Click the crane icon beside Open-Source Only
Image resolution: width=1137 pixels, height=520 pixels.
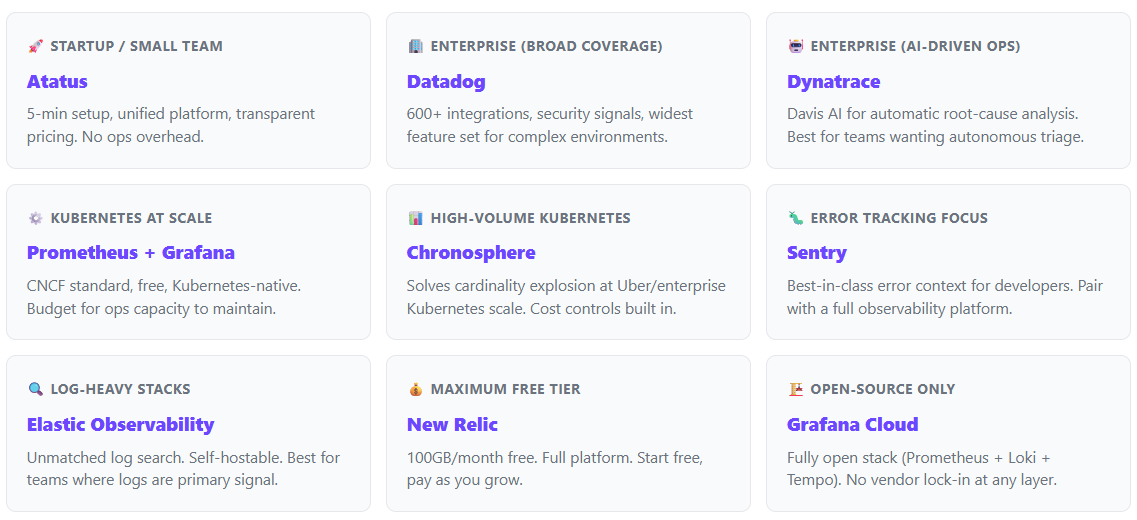click(795, 389)
